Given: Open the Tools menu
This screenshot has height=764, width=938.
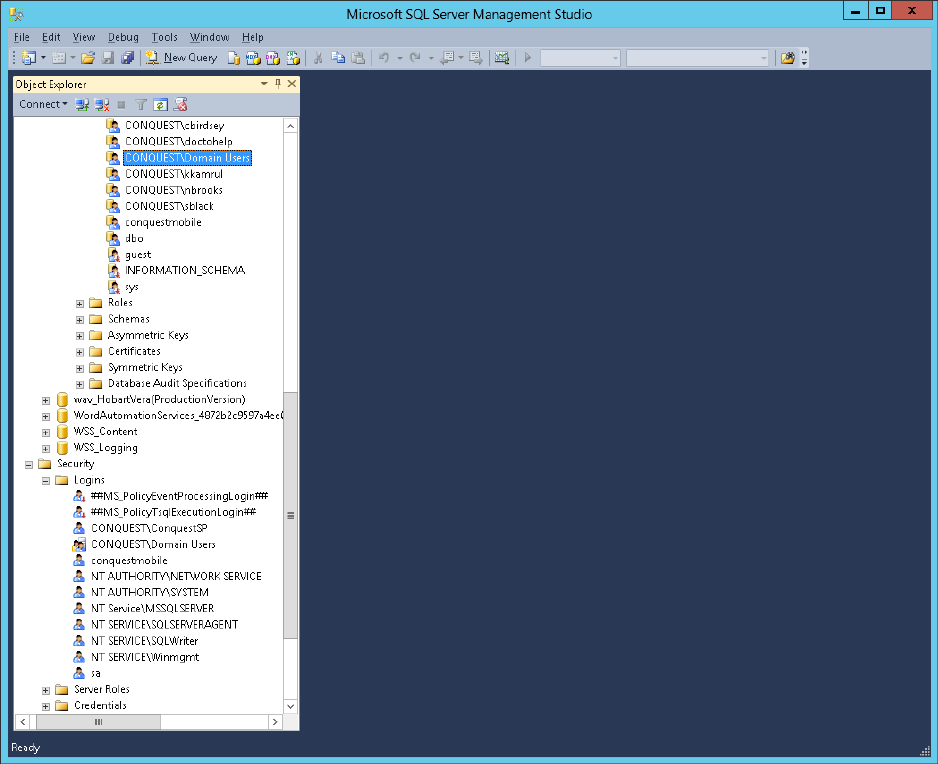Looking at the screenshot, I should pyautogui.click(x=165, y=37).
